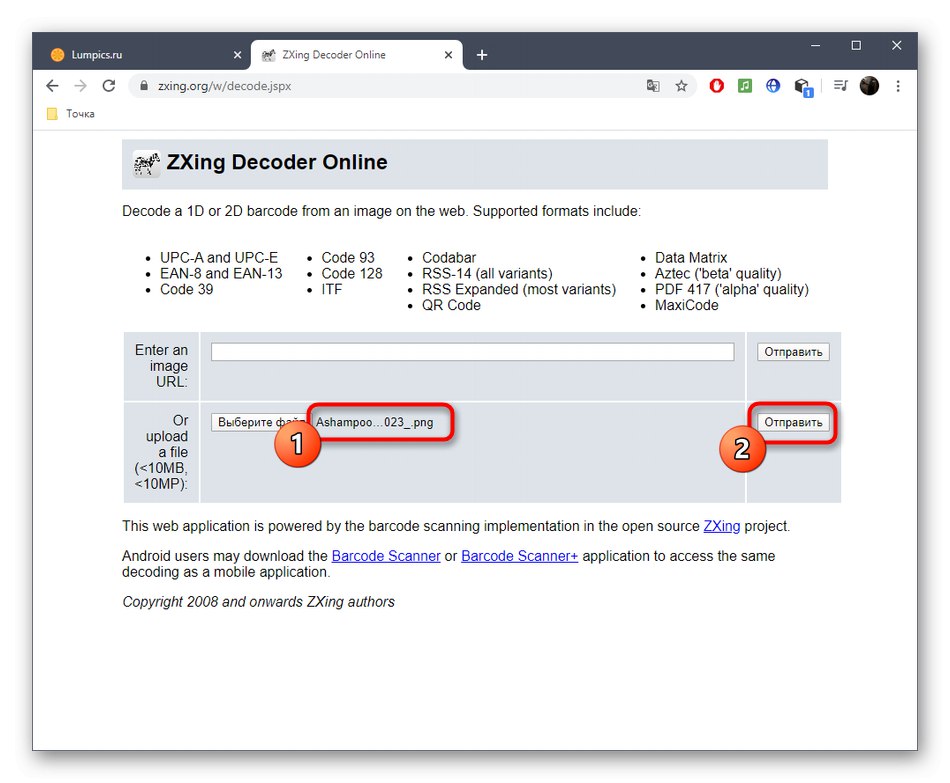Click the RSS Expanded (most variants) item
This screenshot has width=950, height=783.
click(519, 290)
